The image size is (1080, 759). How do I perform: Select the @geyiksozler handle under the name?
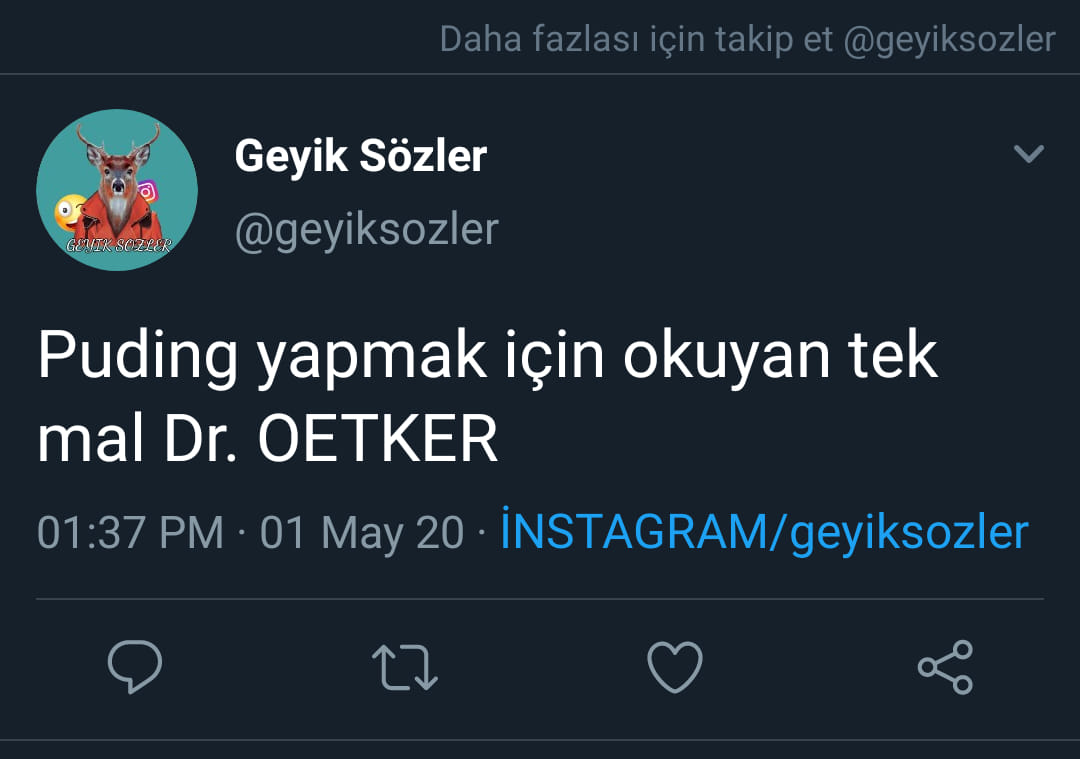366,230
